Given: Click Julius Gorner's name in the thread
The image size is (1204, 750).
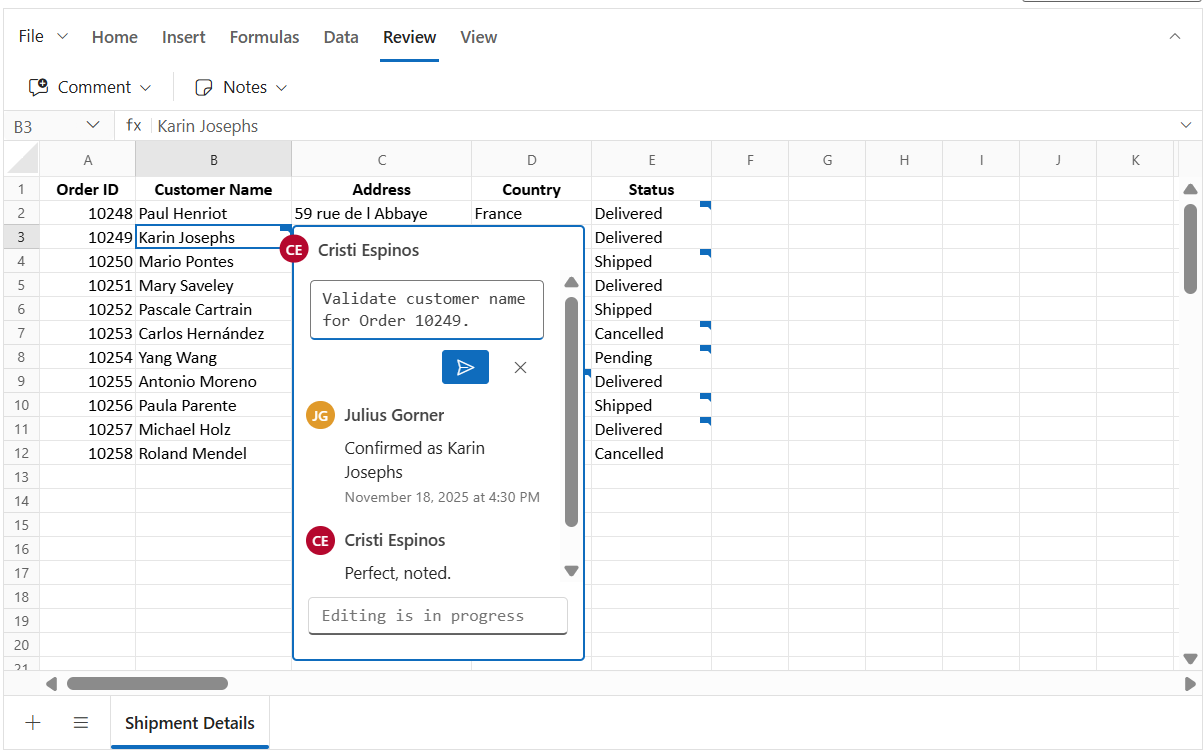Looking at the screenshot, I should pyautogui.click(x=394, y=415).
